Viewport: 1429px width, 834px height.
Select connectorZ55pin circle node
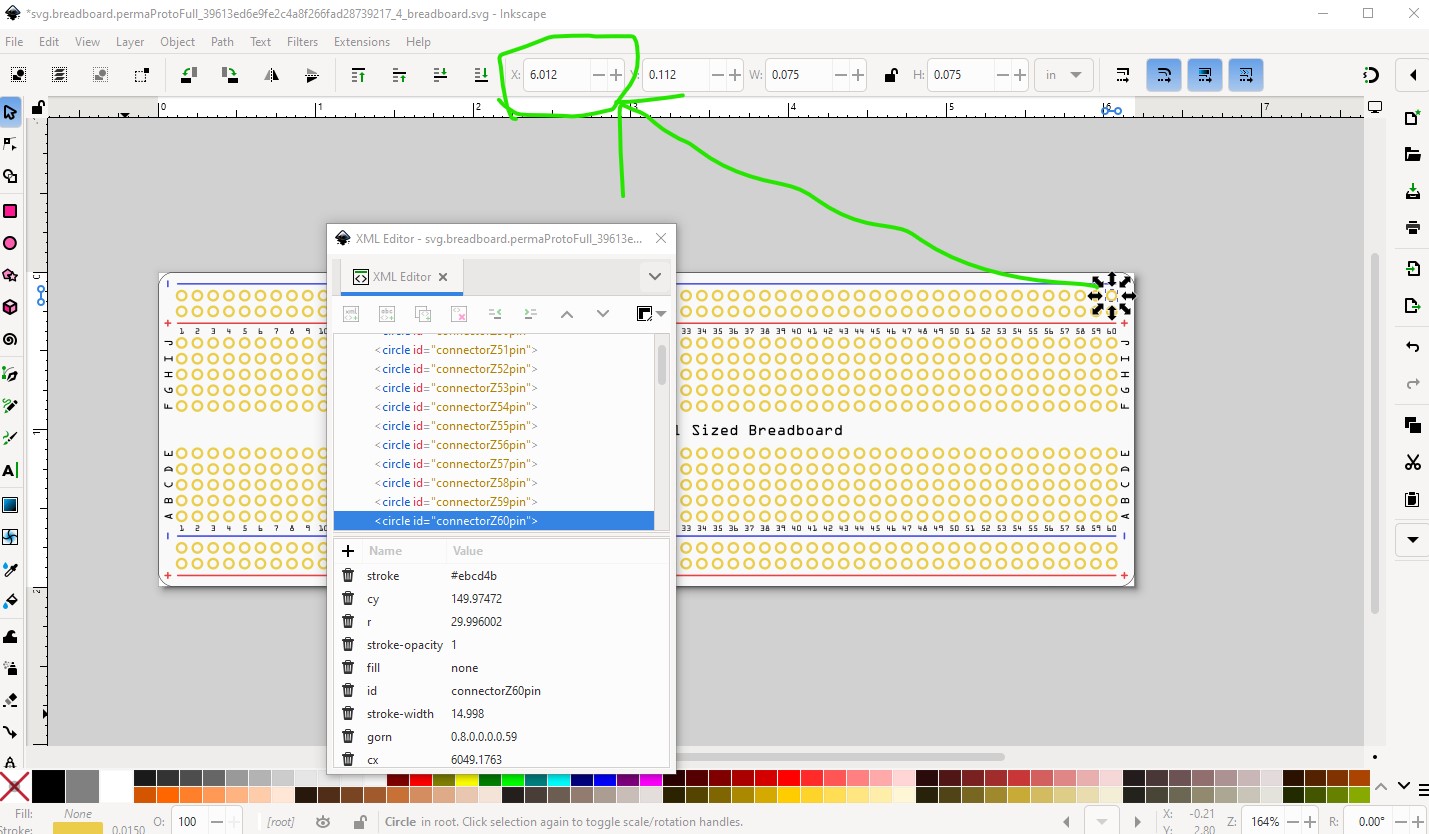tap(456, 426)
